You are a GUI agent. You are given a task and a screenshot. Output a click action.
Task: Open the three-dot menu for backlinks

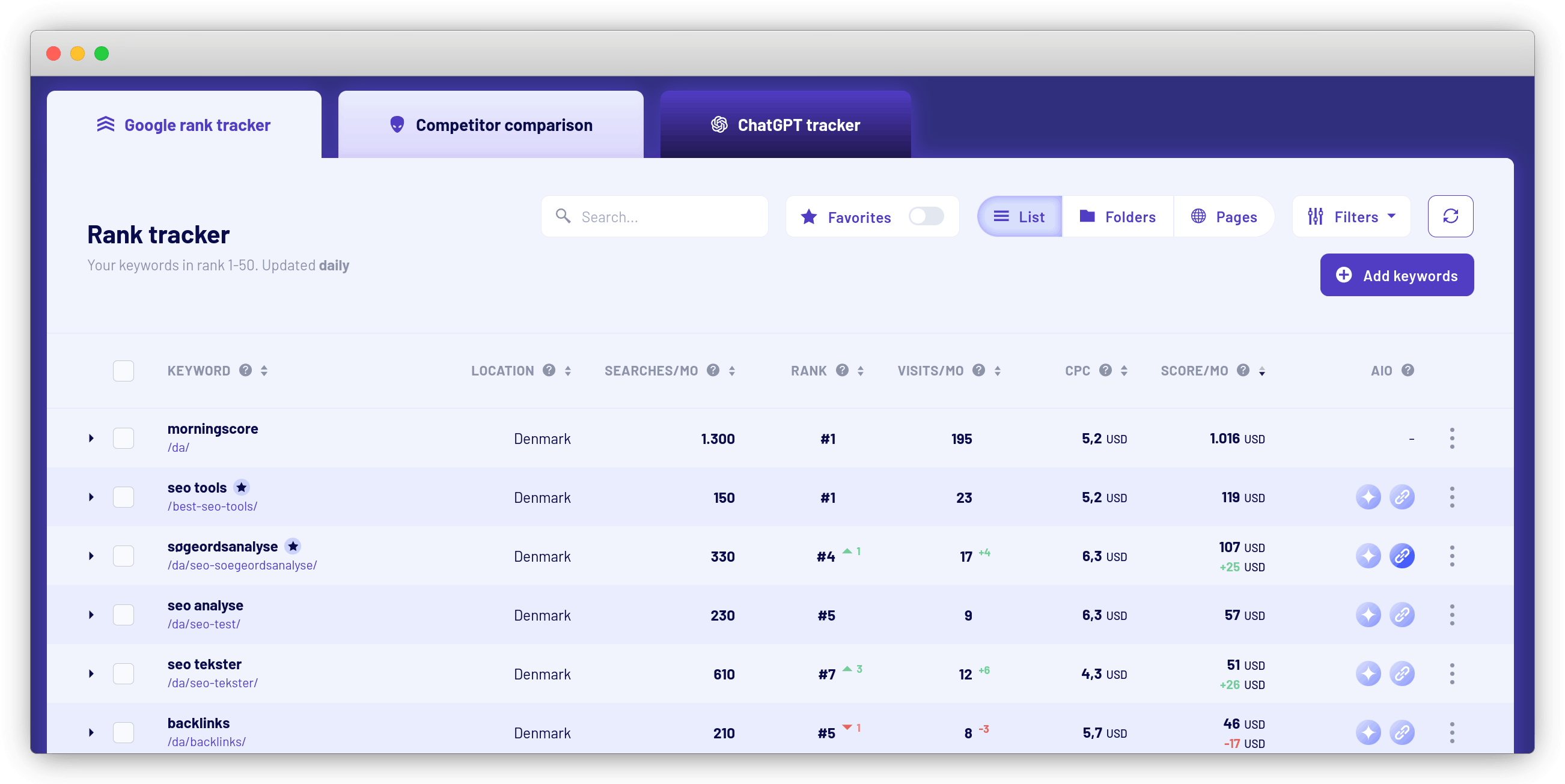click(x=1453, y=732)
